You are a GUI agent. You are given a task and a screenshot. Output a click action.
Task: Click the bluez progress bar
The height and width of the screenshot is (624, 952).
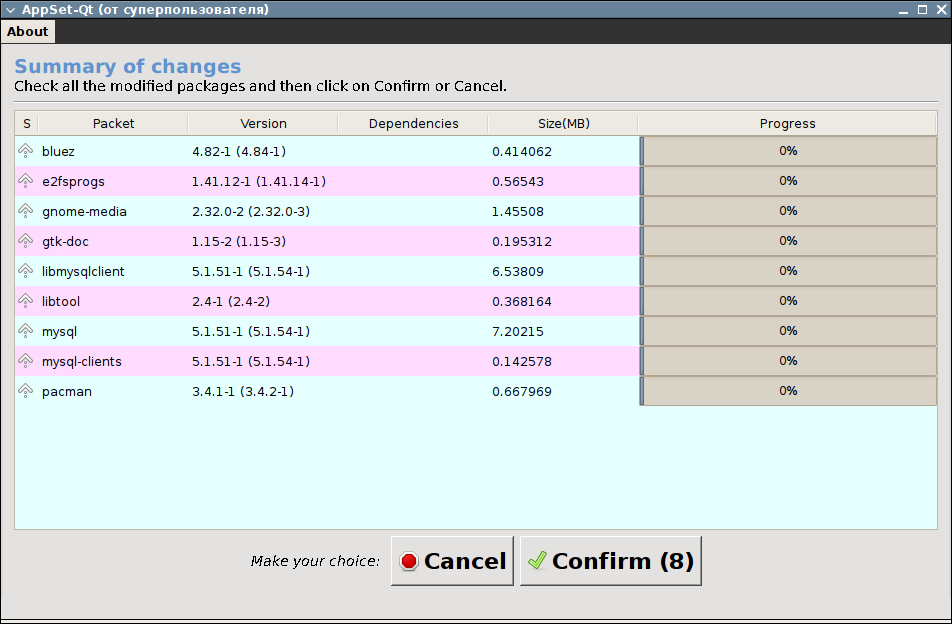coord(788,151)
